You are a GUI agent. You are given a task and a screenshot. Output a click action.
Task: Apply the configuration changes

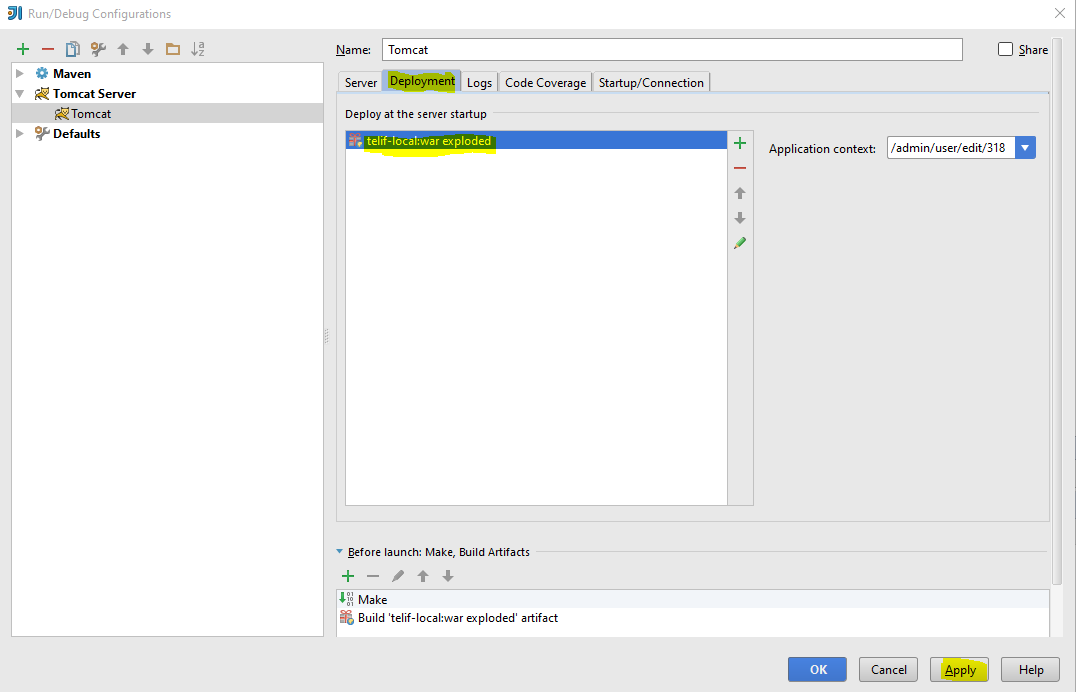959,669
